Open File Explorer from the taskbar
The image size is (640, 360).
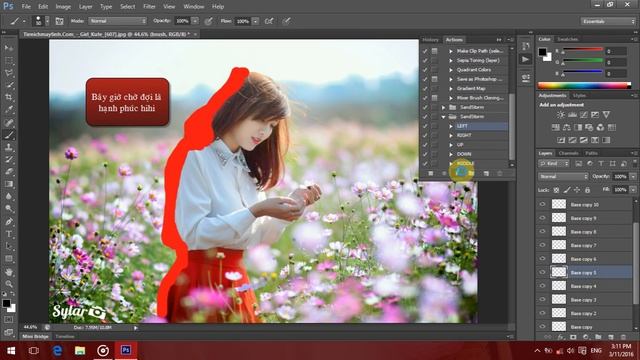click(x=80, y=351)
